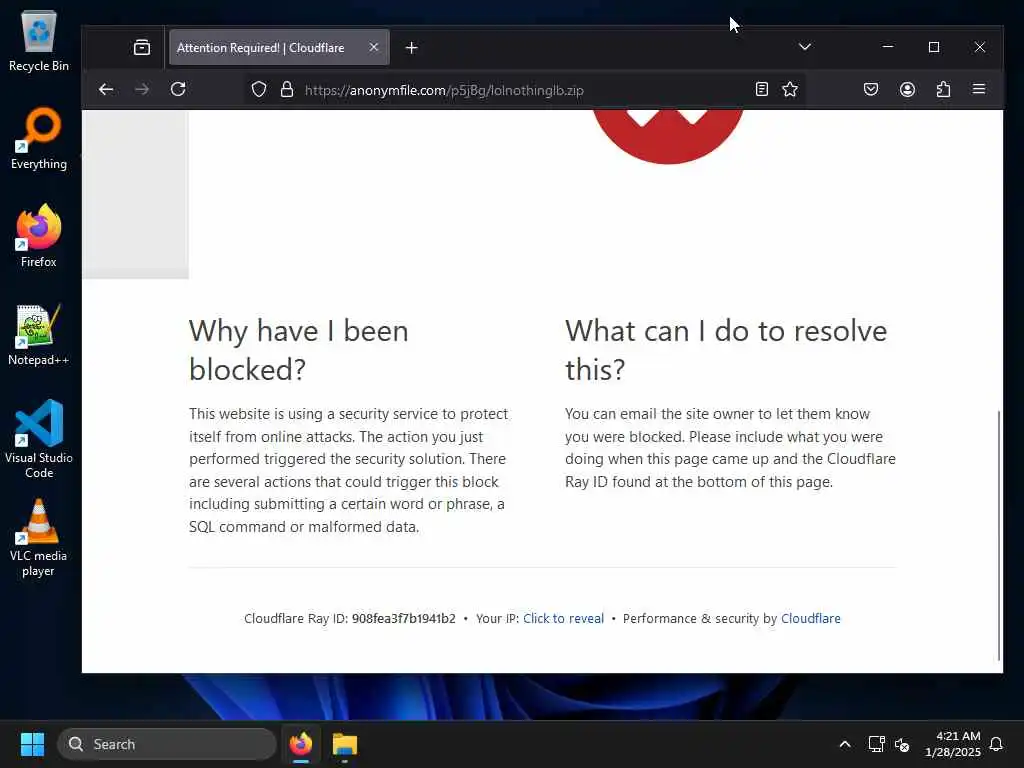Close the Firefox window
Screen dimensions: 1024x768
(x=980, y=47)
